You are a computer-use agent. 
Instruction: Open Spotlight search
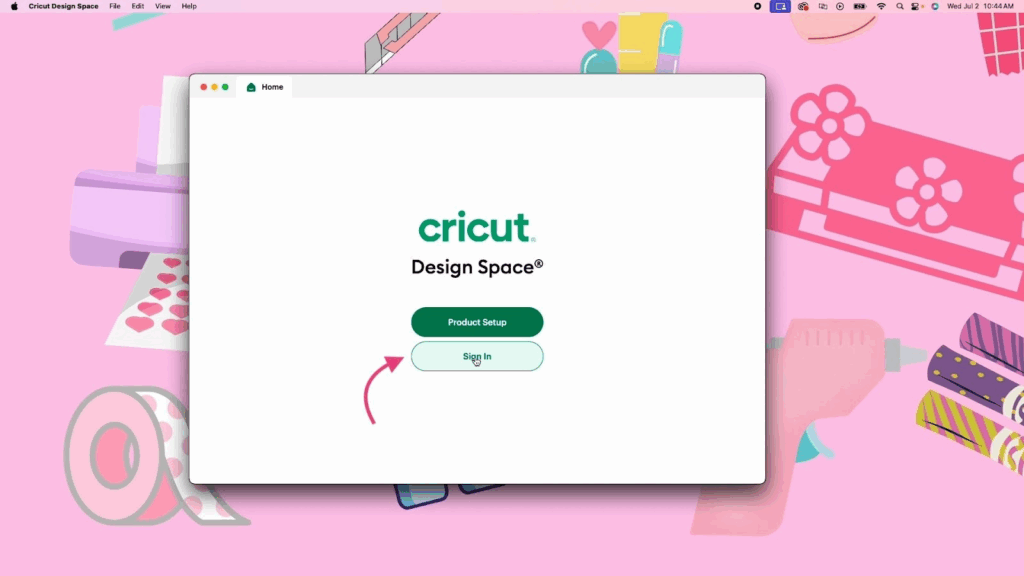pos(900,7)
